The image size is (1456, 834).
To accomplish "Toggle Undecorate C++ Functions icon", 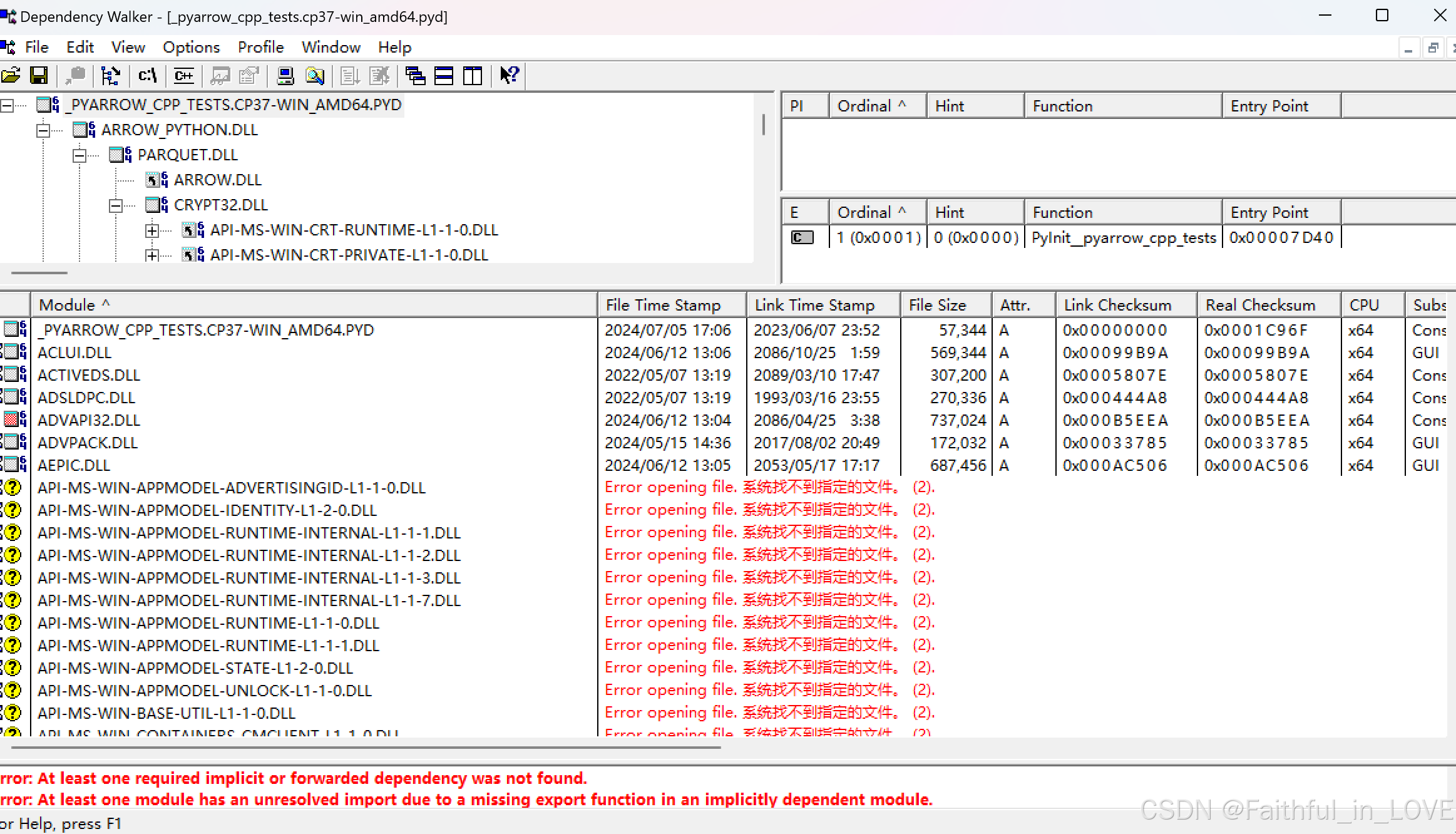I will pyautogui.click(x=183, y=76).
